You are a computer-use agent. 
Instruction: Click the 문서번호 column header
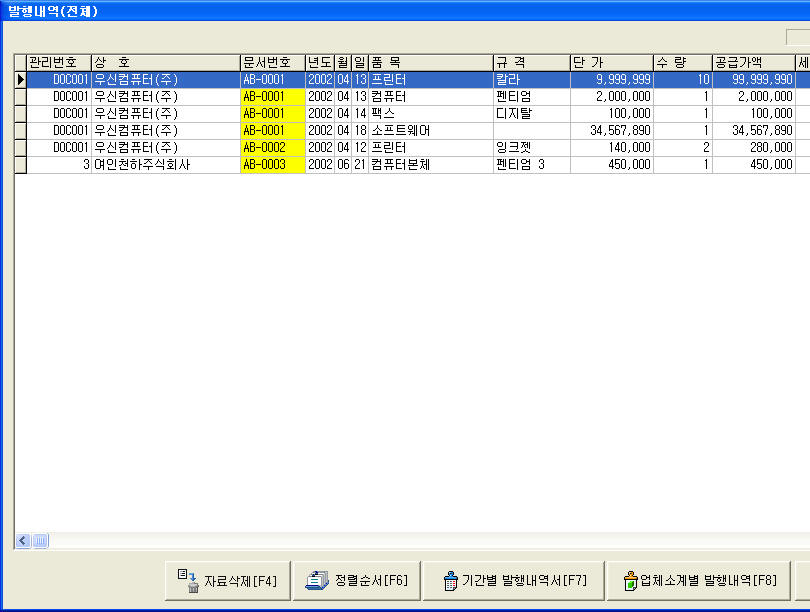coord(273,62)
